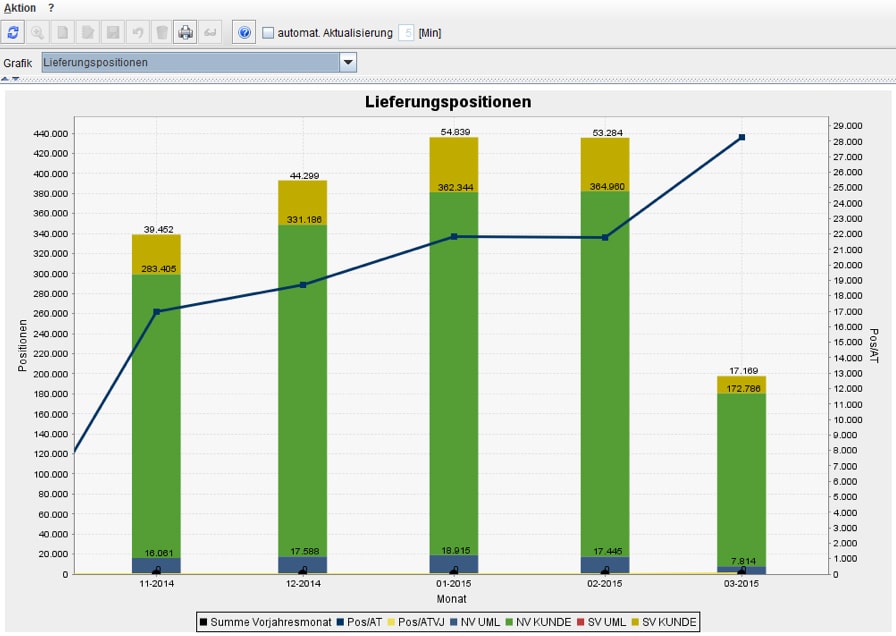The width and height of the screenshot is (896, 636).
Task: Click the disabled save floppy icon
Action: tap(113, 33)
